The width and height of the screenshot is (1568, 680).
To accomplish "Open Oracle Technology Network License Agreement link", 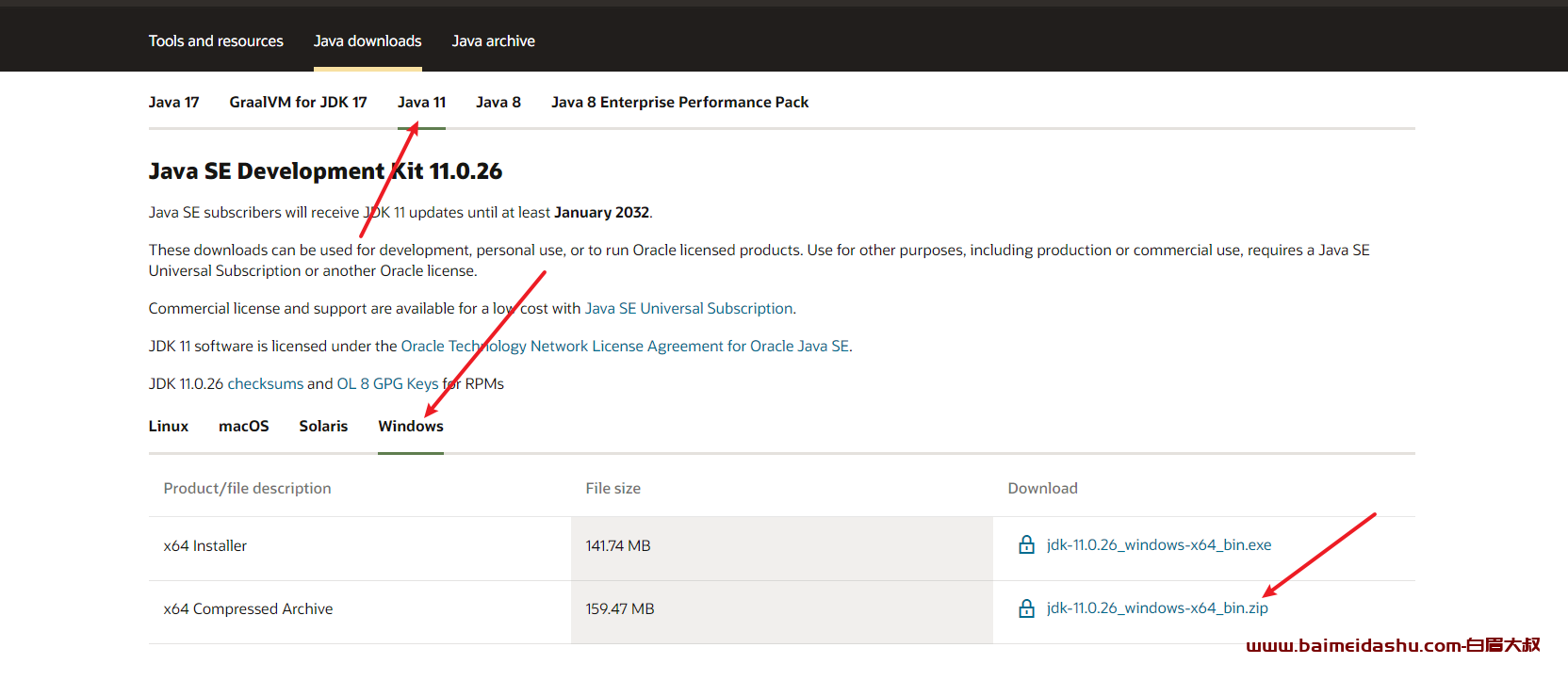I will click(625, 346).
